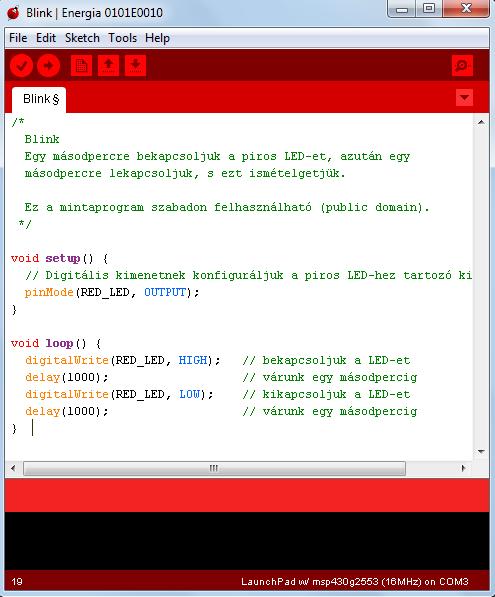Open the File menu

pos(18,38)
